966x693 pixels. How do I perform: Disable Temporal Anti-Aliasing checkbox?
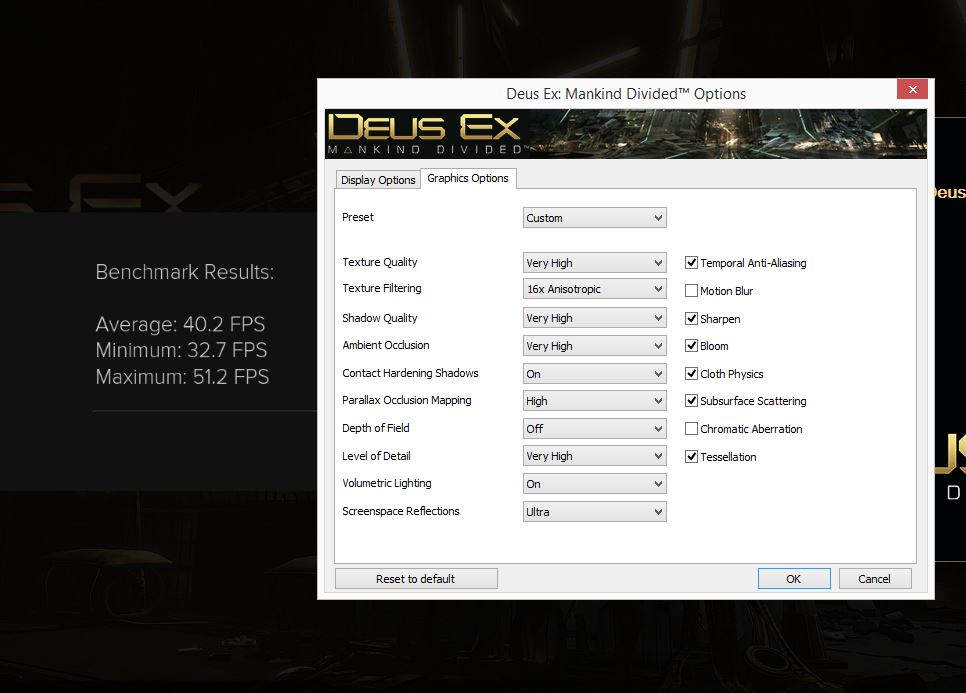pos(691,263)
